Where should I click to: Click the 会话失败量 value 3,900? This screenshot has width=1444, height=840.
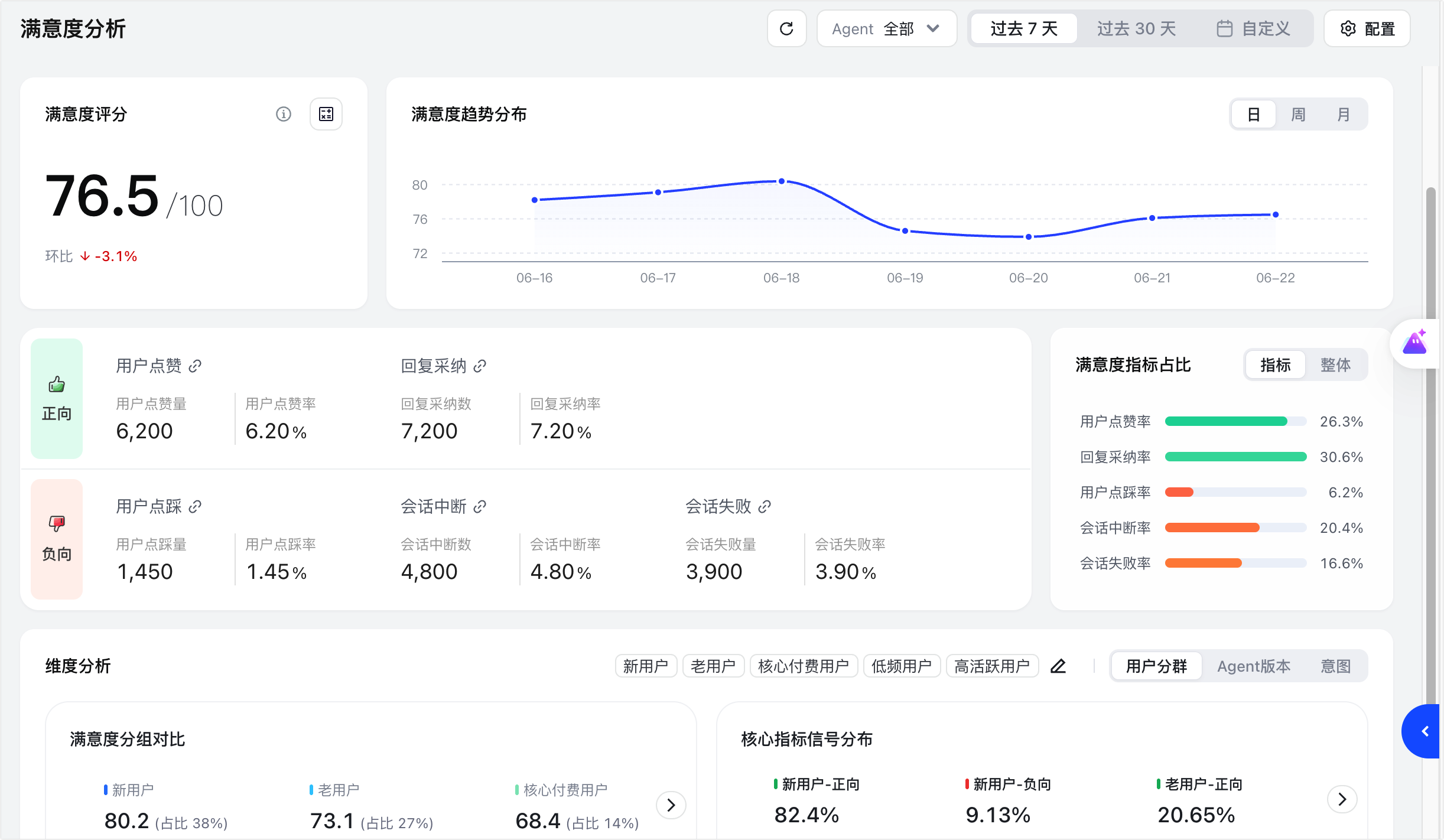(714, 572)
